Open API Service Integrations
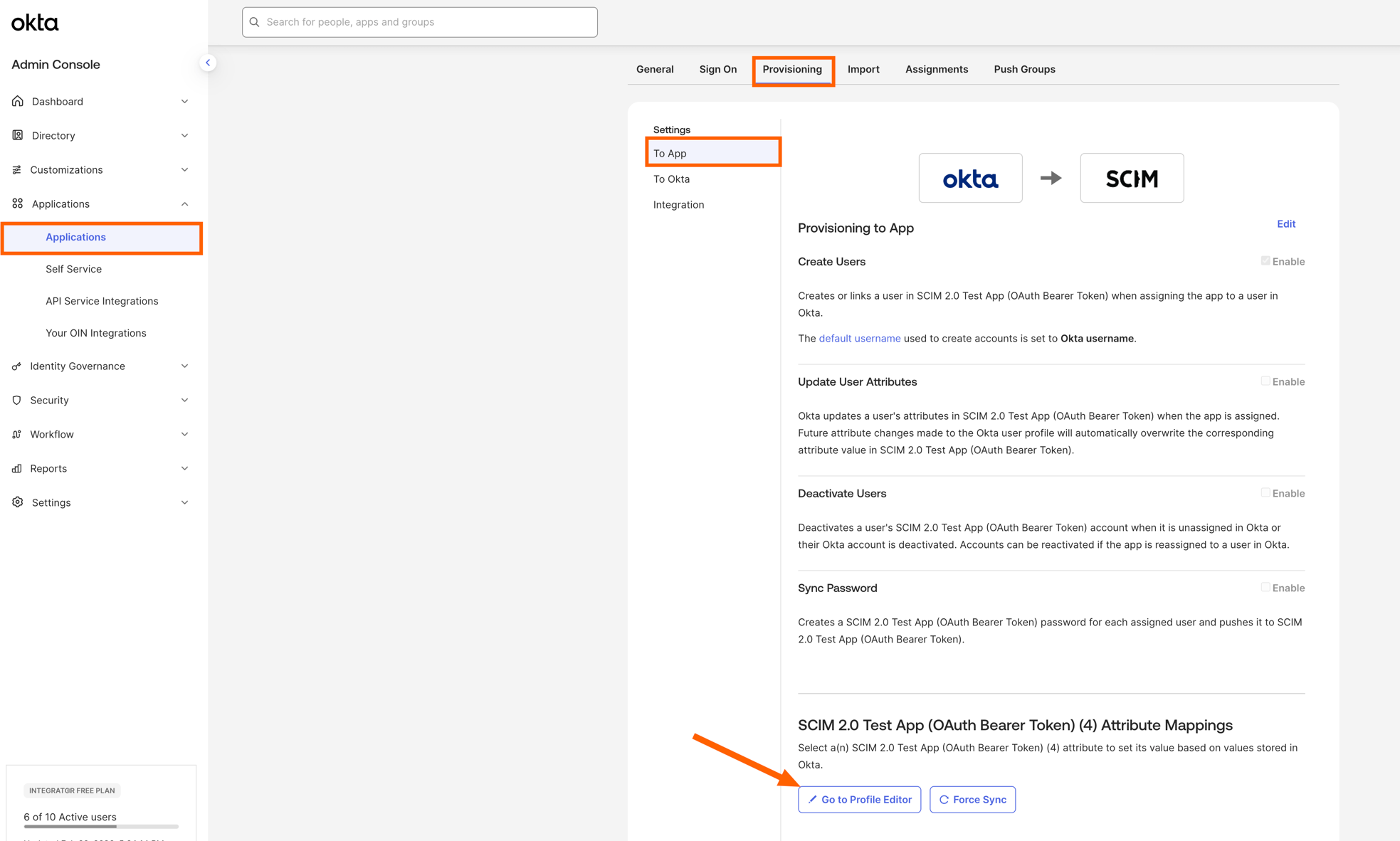Screen dimensions: 1400x841 [102, 301]
